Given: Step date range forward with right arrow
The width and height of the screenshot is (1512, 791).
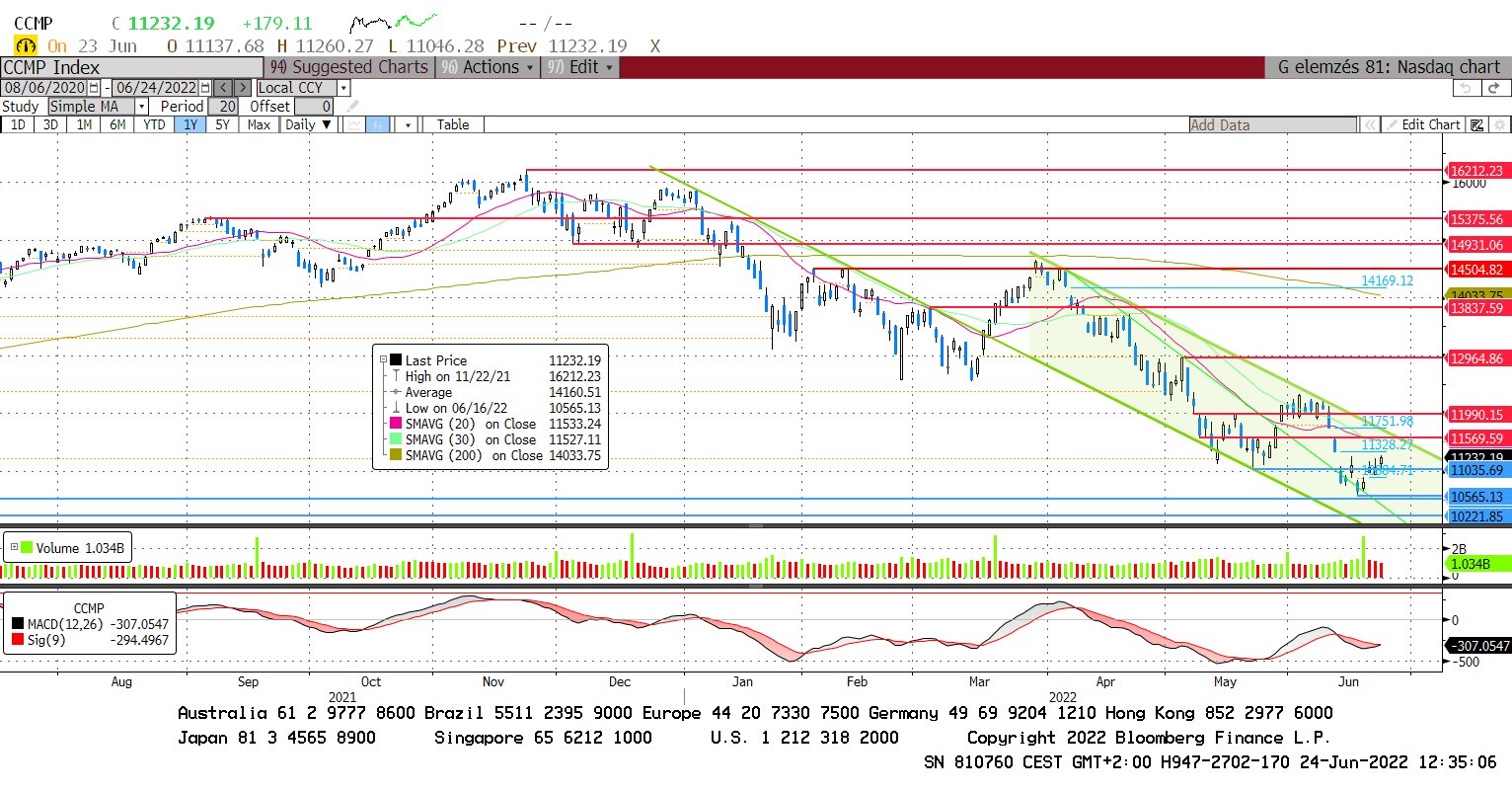Looking at the screenshot, I should point(242,88).
